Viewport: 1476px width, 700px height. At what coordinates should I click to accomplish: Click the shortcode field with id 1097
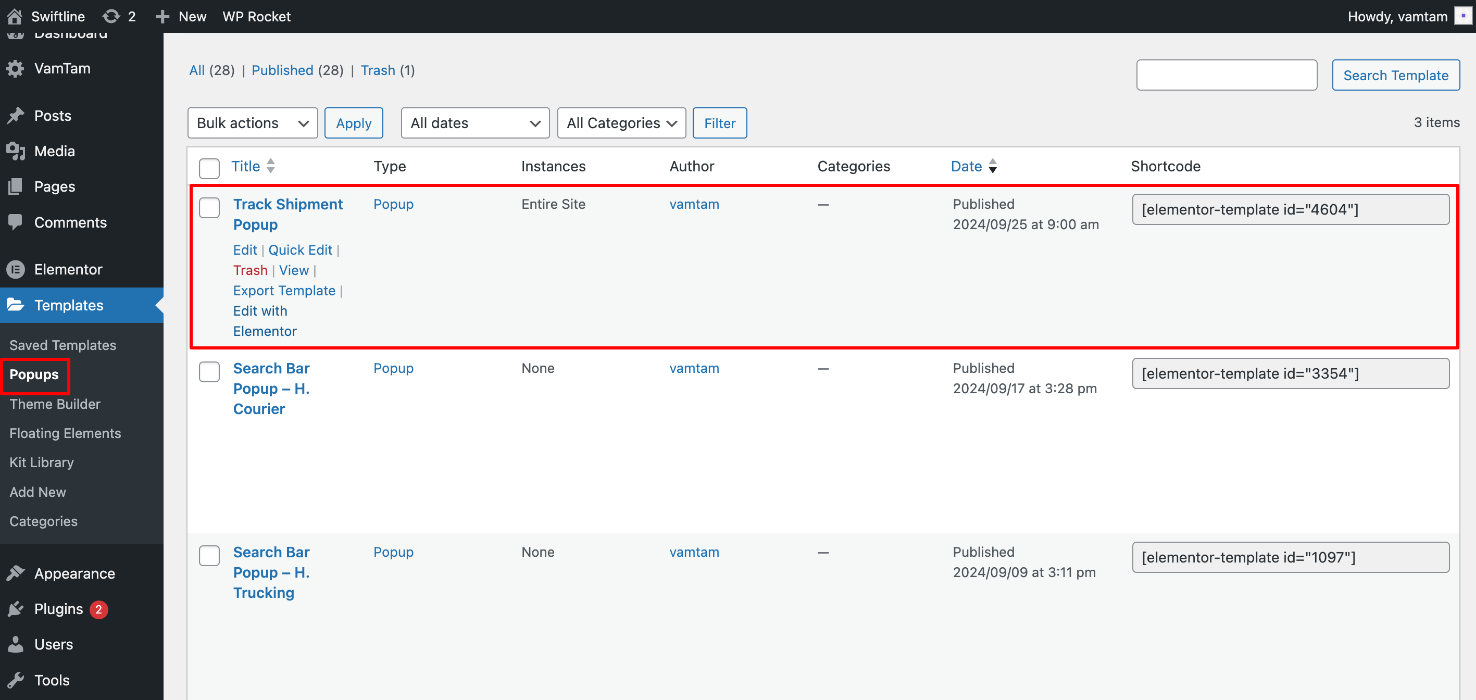tap(1290, 557)
